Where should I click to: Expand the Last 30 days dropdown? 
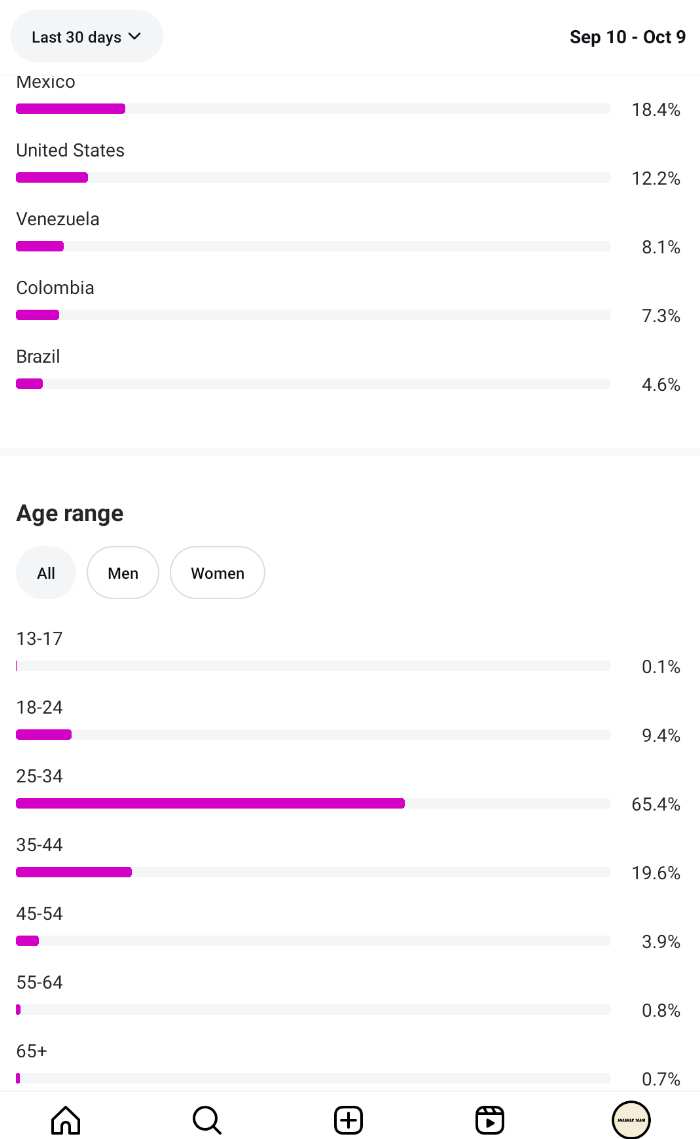86,37
